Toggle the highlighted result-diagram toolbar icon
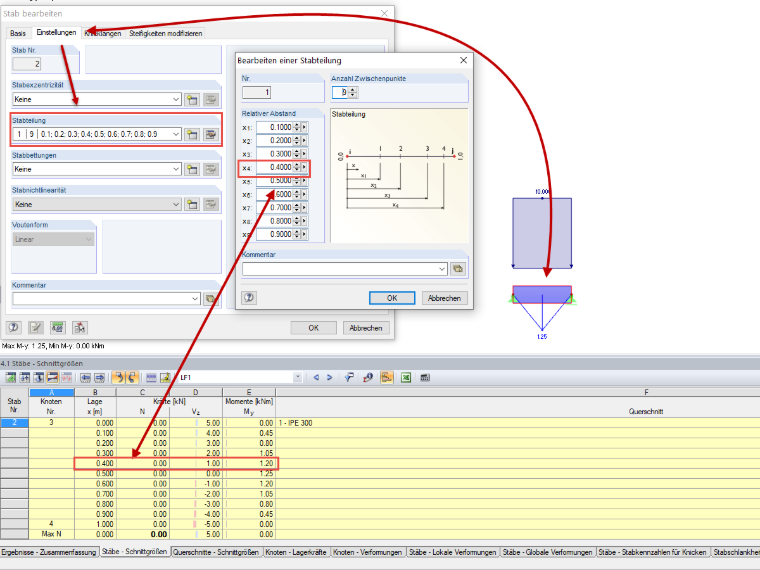Viewport: 760px width, 570px height. click(x=53, y=378)
